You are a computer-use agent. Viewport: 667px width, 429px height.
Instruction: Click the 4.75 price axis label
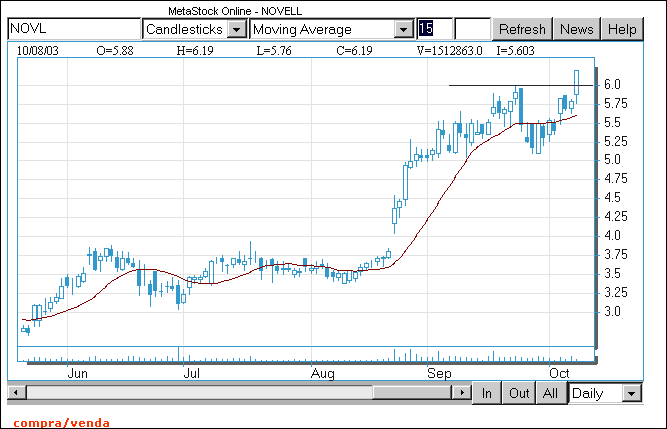616,179
